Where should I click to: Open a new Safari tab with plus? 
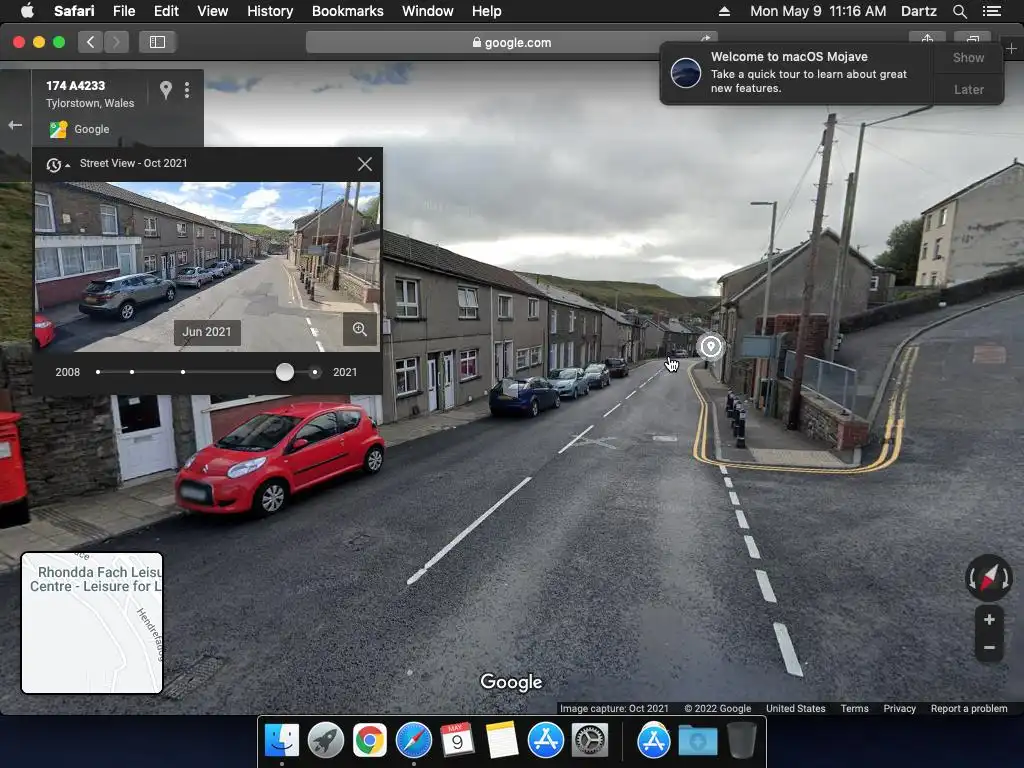(1011, 48)
